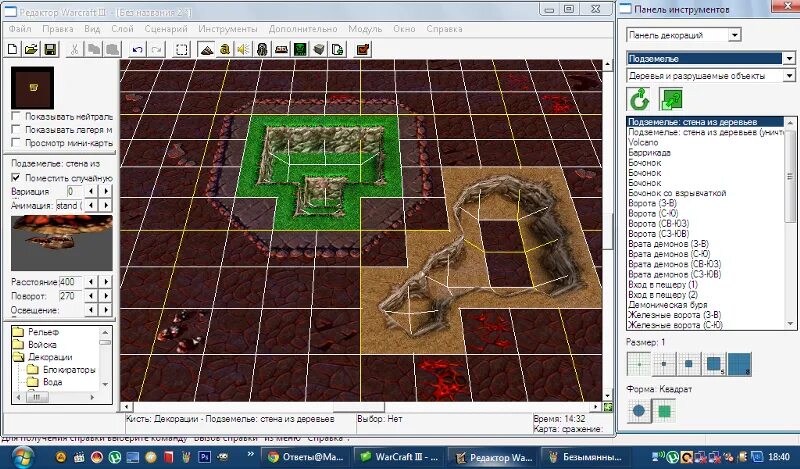Click the Undo arrow in the toolbar

[137, 50]
